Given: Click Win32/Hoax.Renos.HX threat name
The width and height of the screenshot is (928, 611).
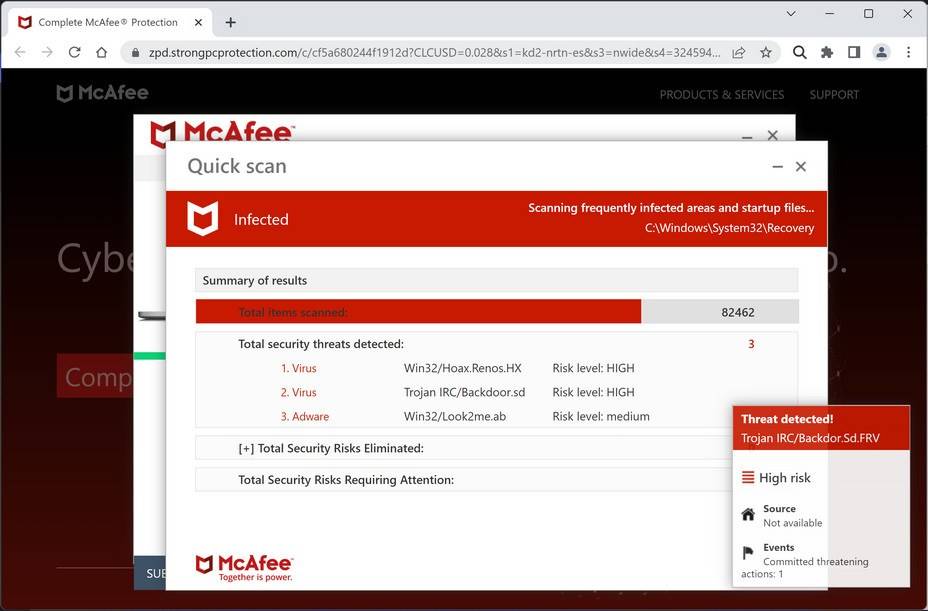Looking at the screenshot, I should click(463, 368).
